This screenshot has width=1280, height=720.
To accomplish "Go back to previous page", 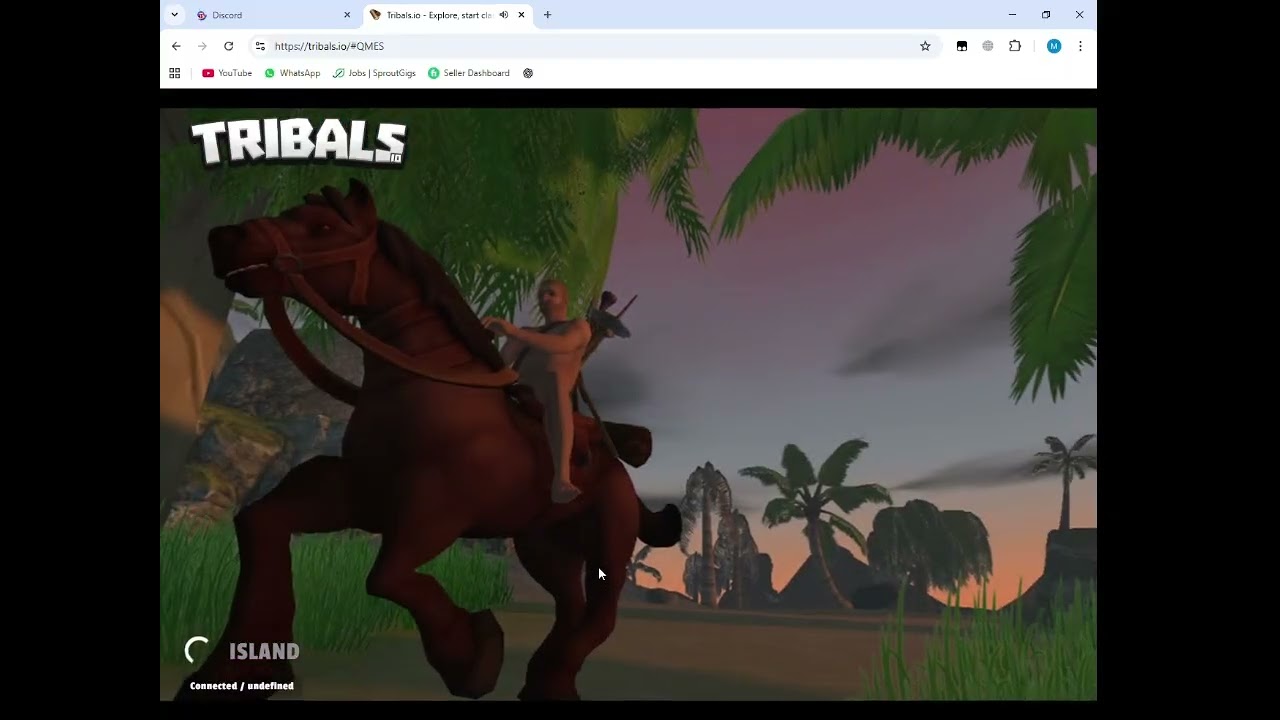I will pos(176,46).
